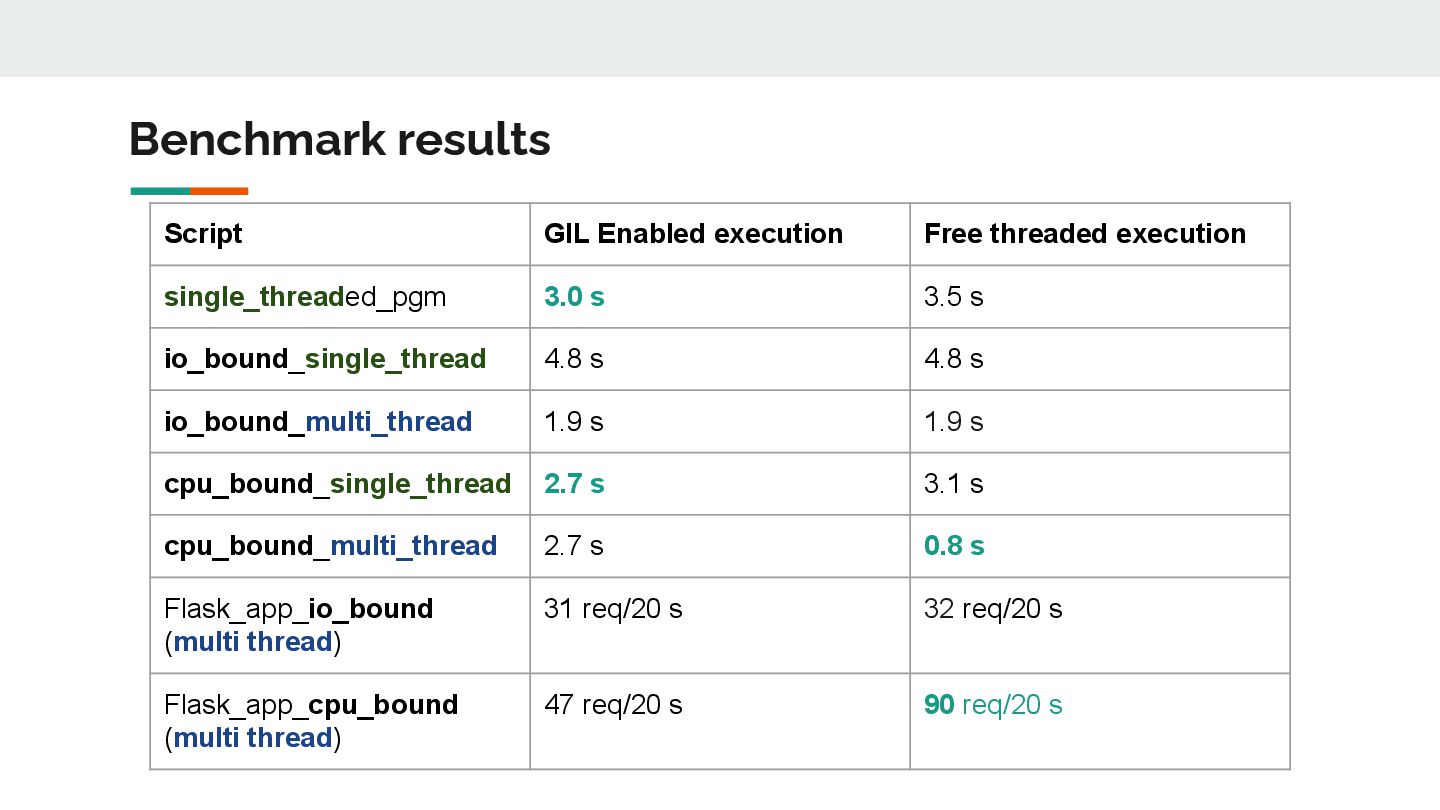Click the green 0.8 s result
The height and width of the screenshot is (810, 1440).
tap(954, 546)
